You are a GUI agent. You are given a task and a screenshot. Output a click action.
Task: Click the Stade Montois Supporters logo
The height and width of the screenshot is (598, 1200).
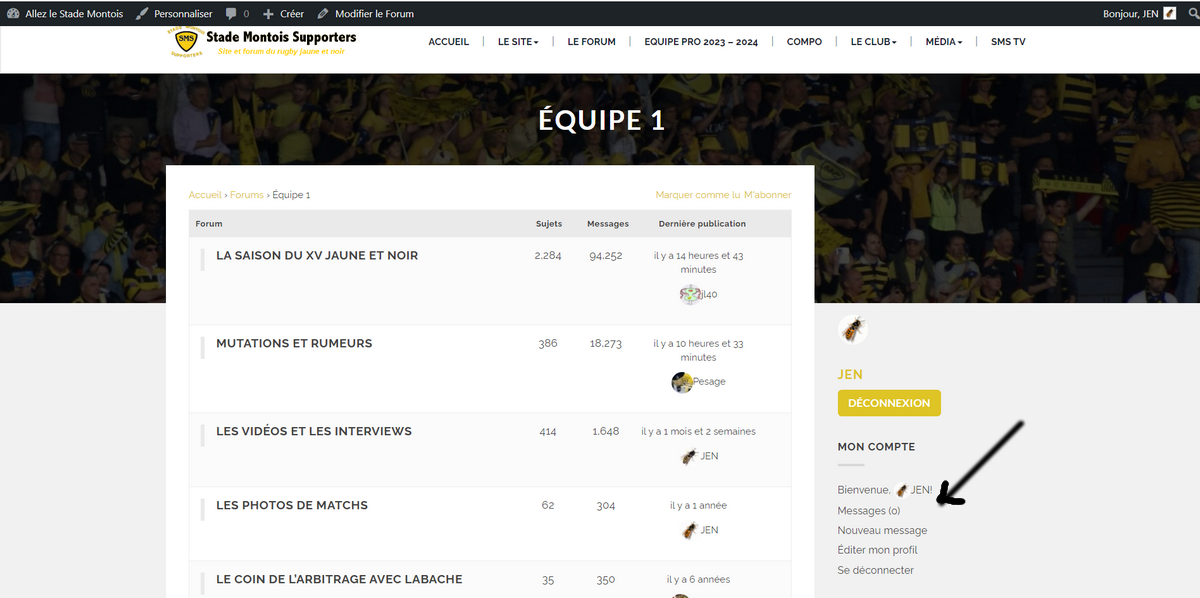pyautogui.click(x=184, y=42)
